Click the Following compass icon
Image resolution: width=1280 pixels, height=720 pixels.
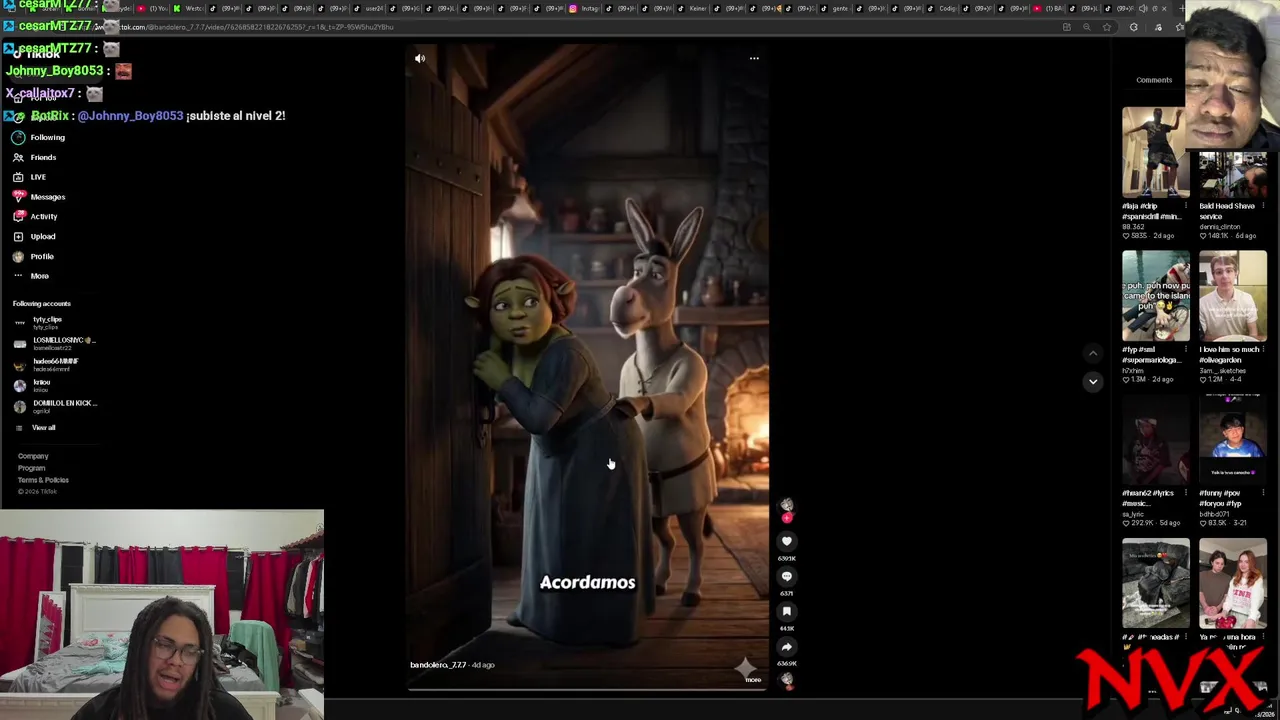pyautogui.click(x=18, y=137)
